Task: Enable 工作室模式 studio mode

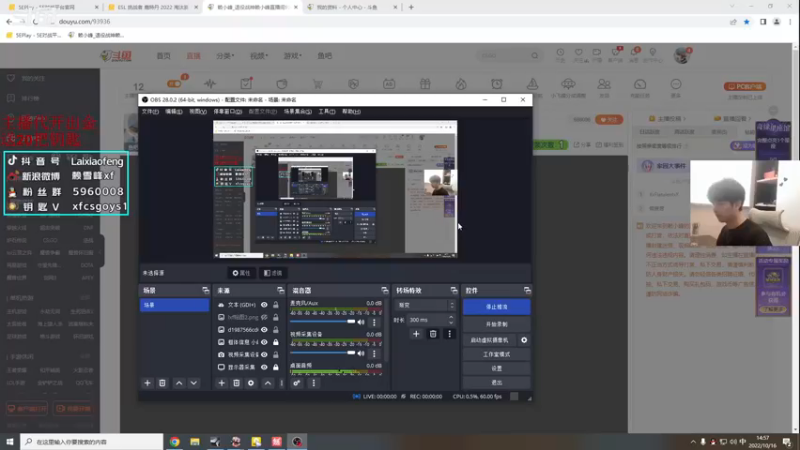Action: 496,355
